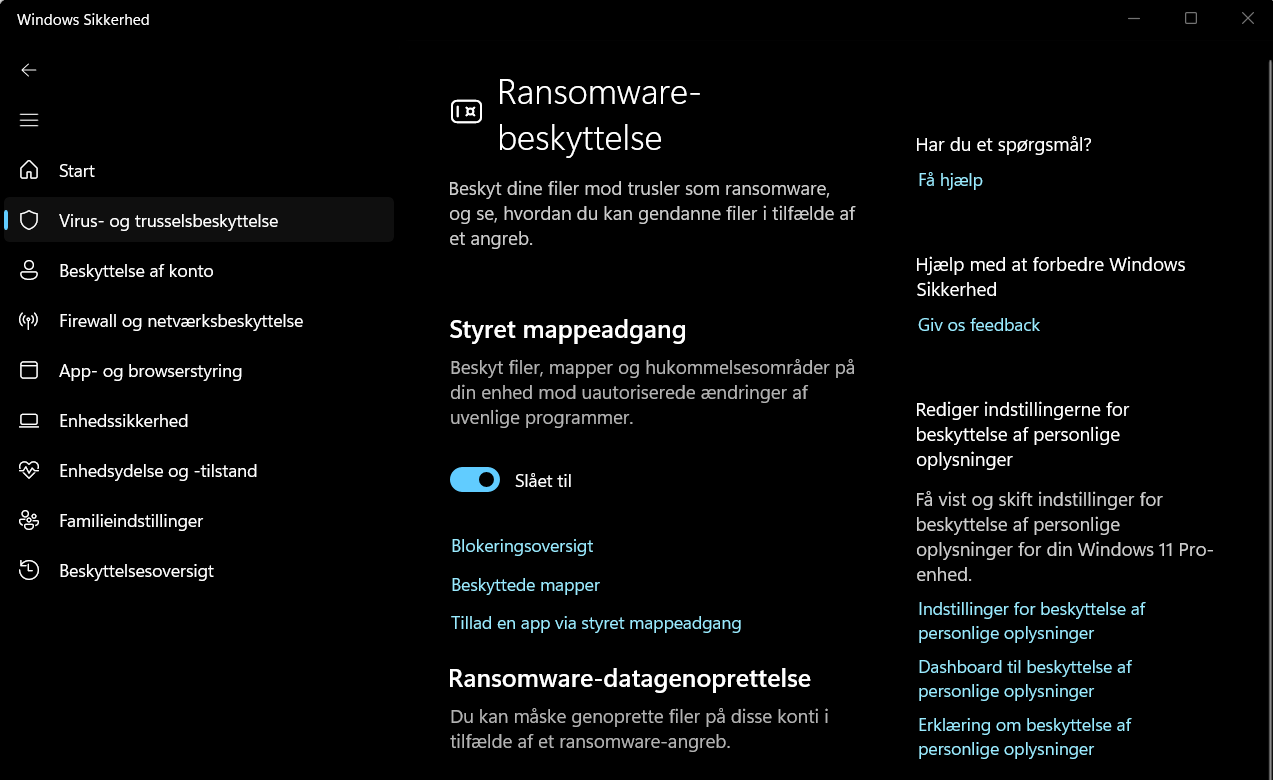The image size is (1273, 780).
Task: Open the Giv os feedback link
Action: click(x=979, y=325)
